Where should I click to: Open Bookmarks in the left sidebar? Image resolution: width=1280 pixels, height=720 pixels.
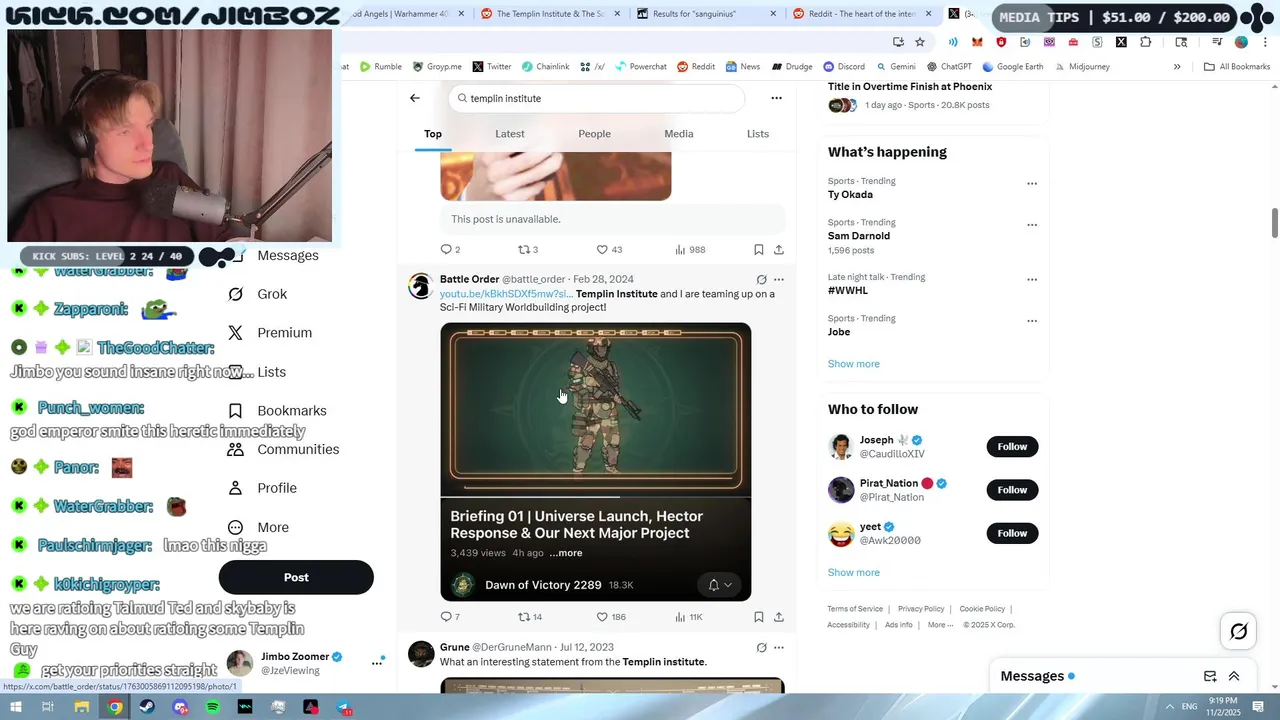[277, 411]
